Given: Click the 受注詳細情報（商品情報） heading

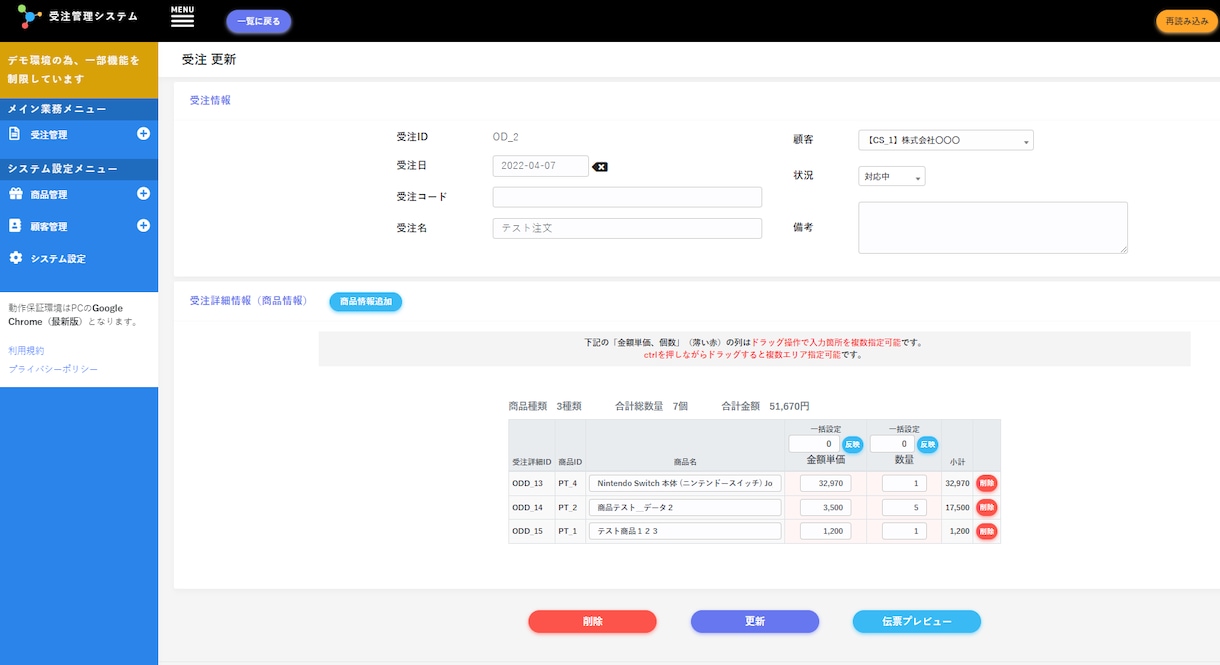Looking at the screenshot, I should click(248, 300).
